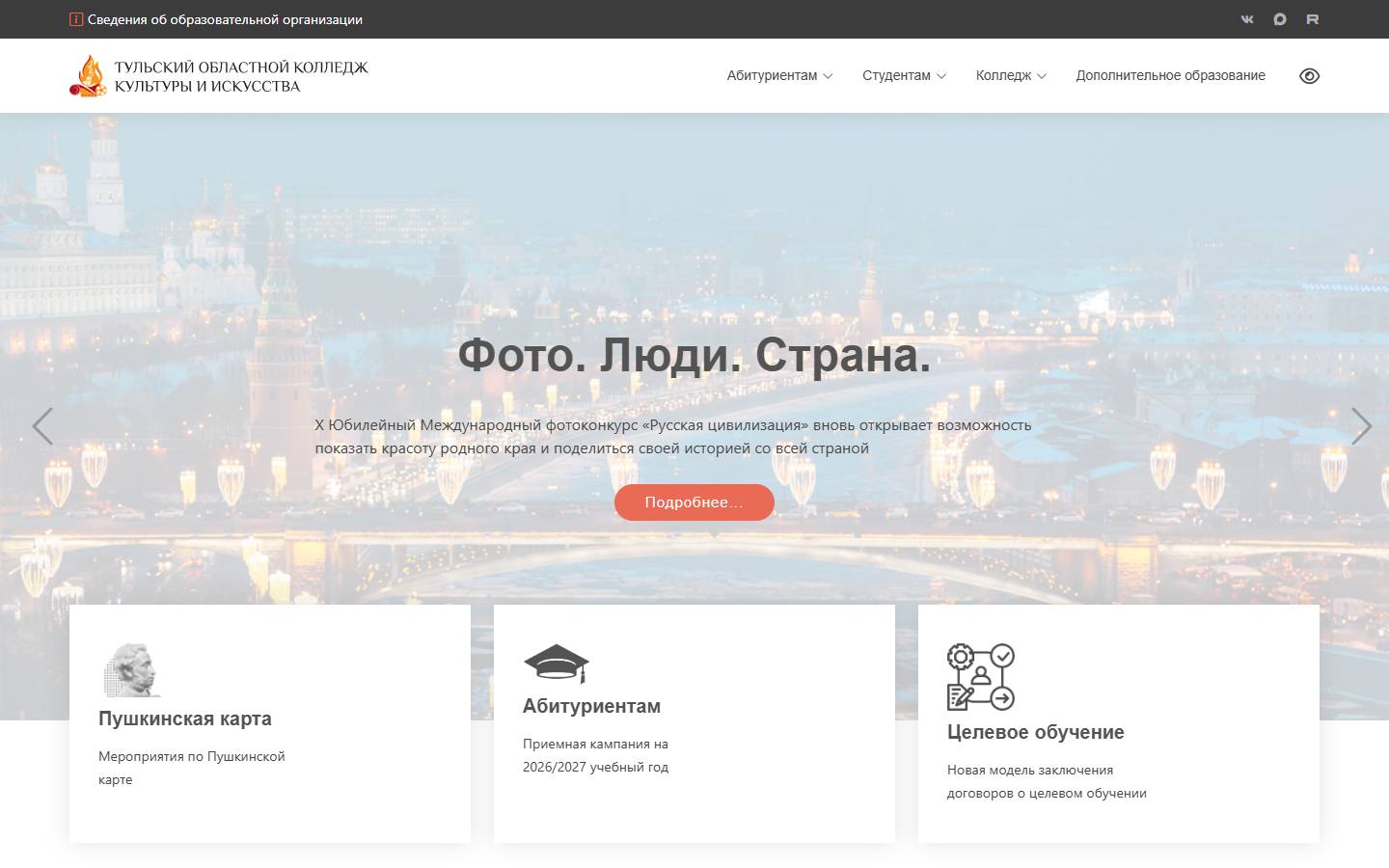Open the Абитуриентам card title beneath the cap
Image resolution: width=1389 pixels, height=868 pixels.
592,706
